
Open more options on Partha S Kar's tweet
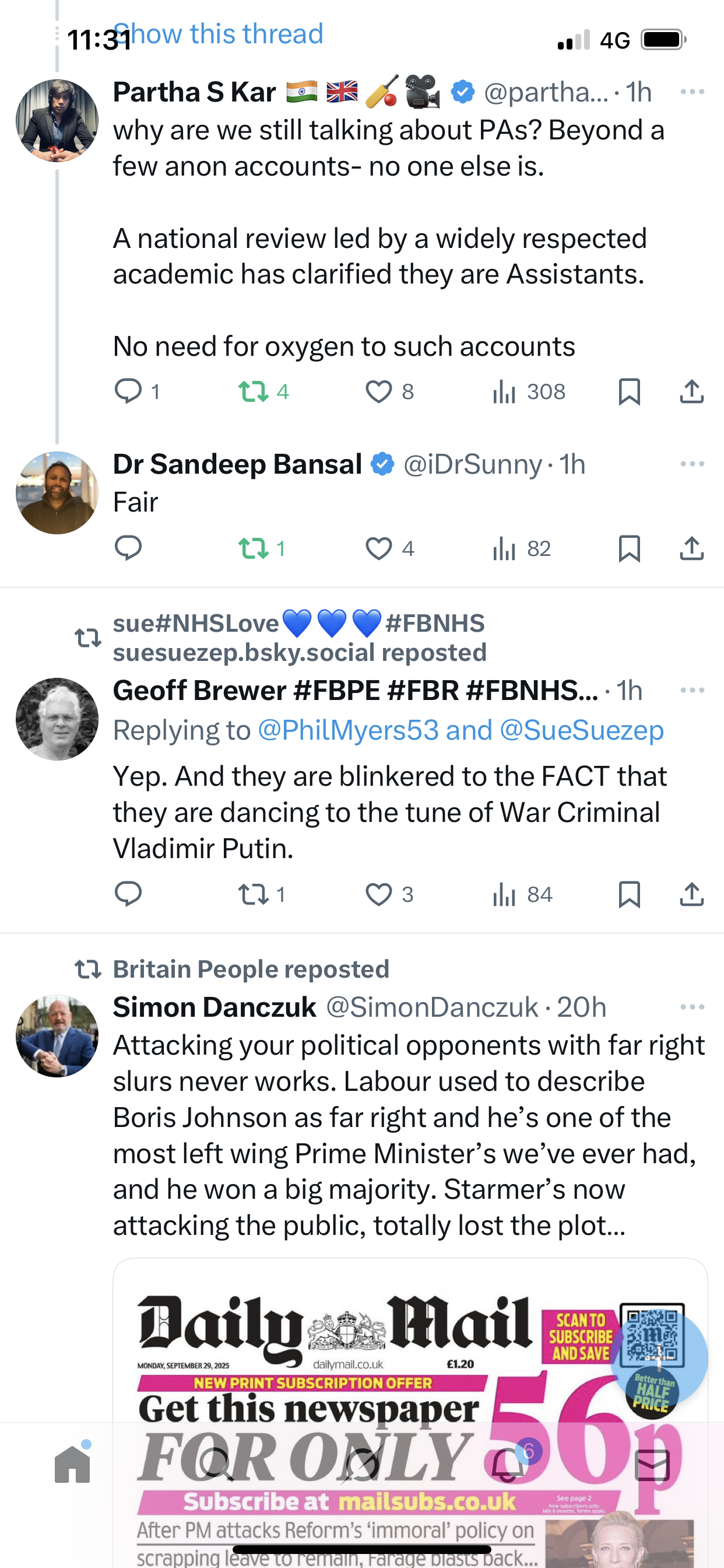692,92
